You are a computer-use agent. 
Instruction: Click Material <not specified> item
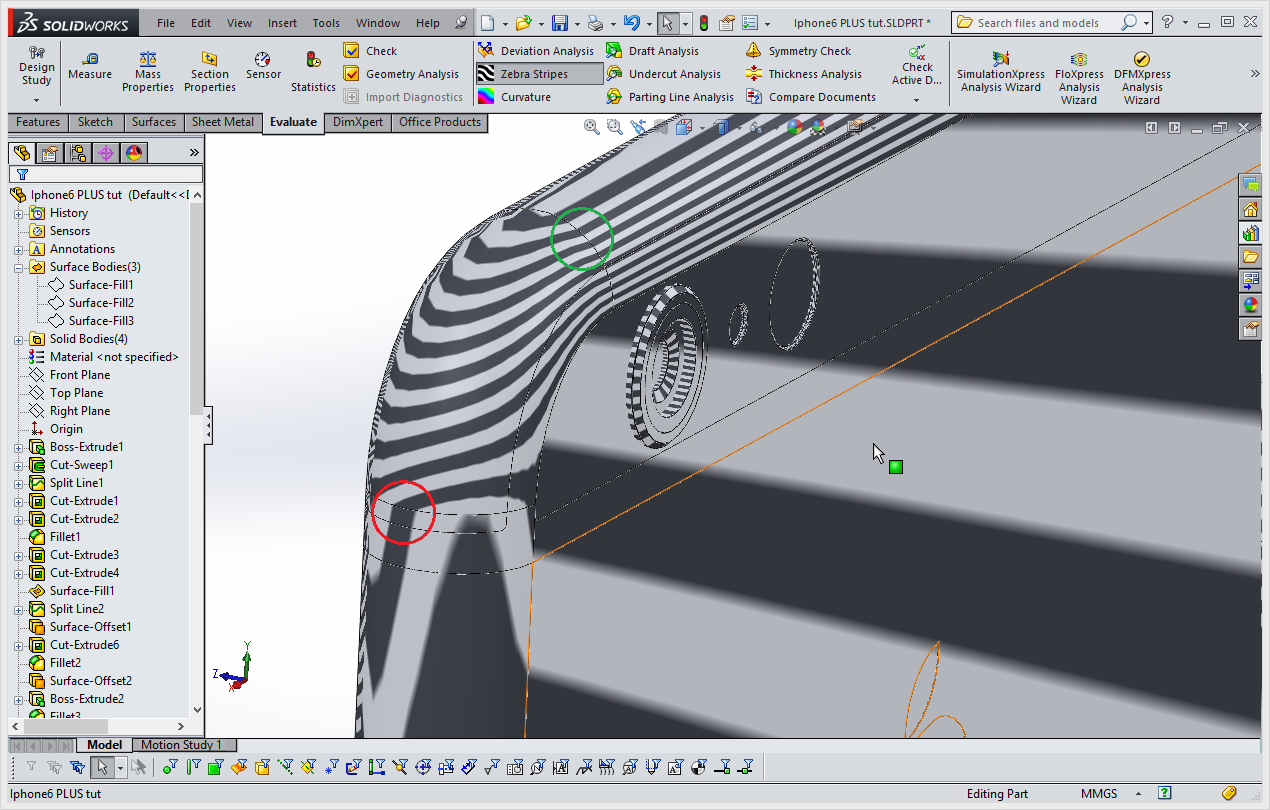coord(104,357)
